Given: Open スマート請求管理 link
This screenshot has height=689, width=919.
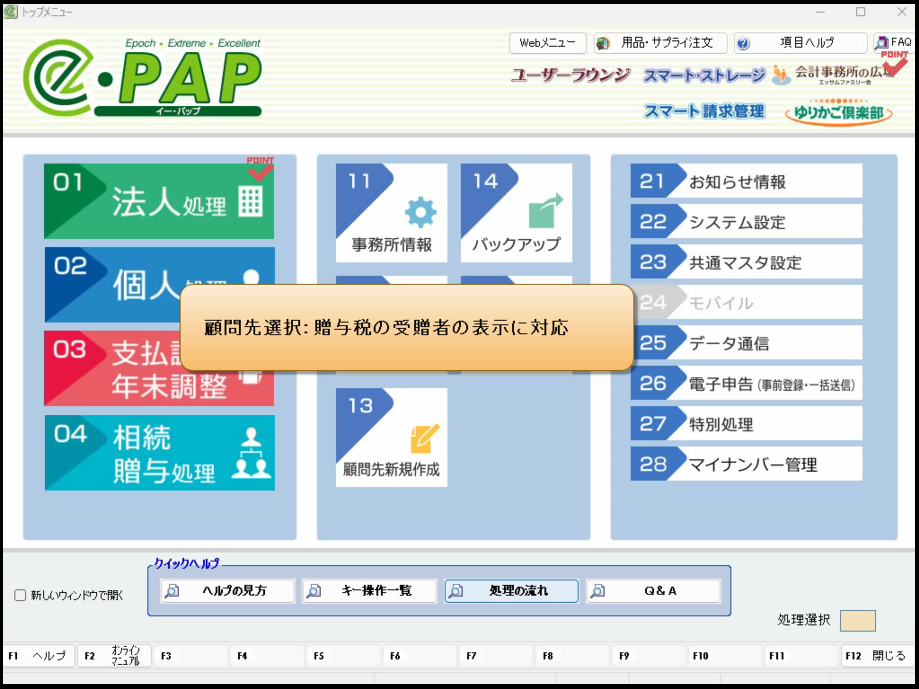Looking at the screenshot, I should pos(704,111).
